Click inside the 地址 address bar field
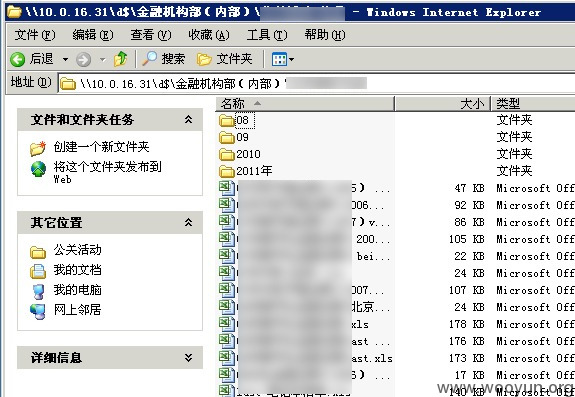Image resolution: width=575 pixels, height=397 pixels. click(x=316, y=84)
